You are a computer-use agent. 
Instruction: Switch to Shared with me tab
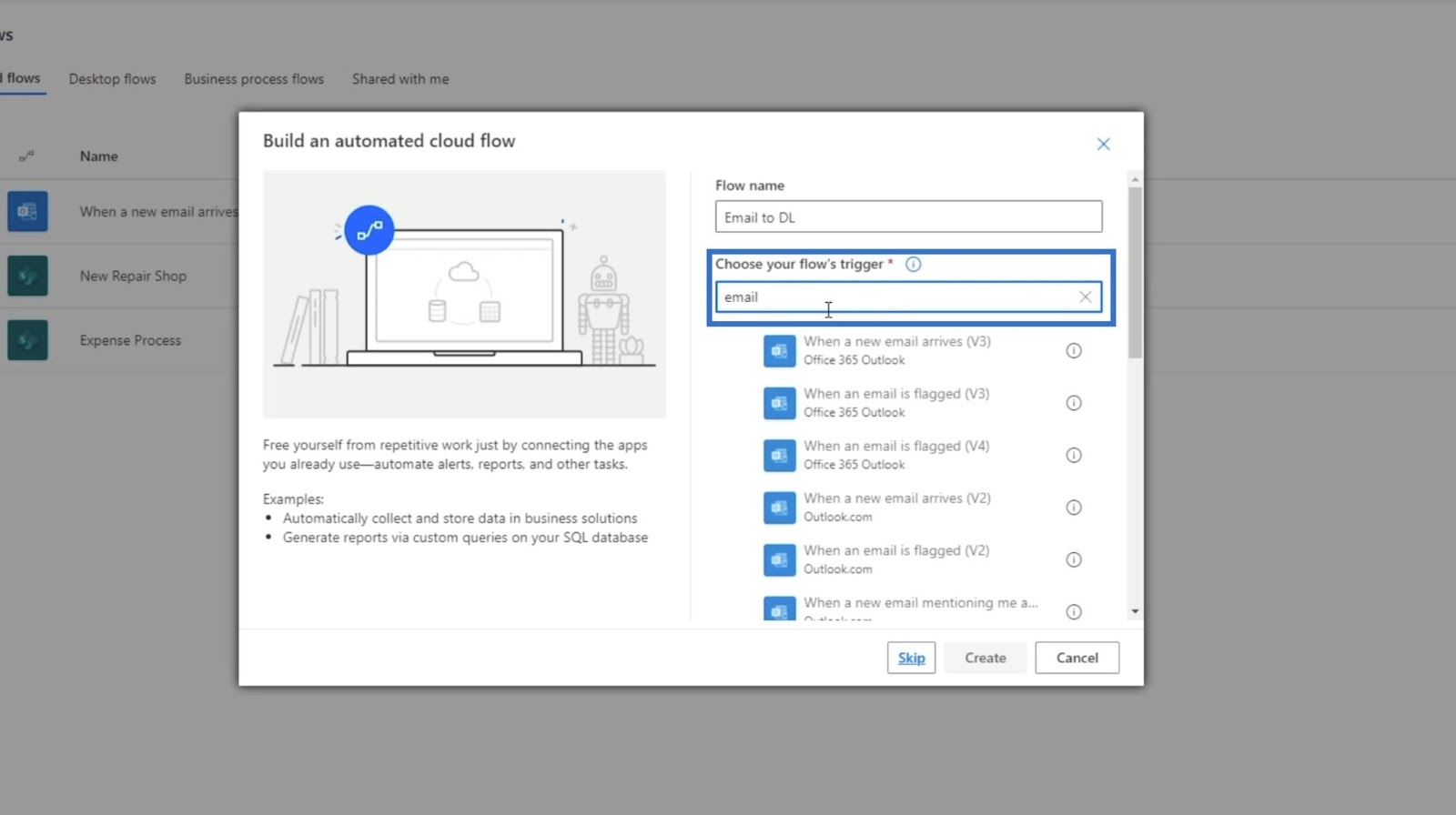[x=400, y=79]
